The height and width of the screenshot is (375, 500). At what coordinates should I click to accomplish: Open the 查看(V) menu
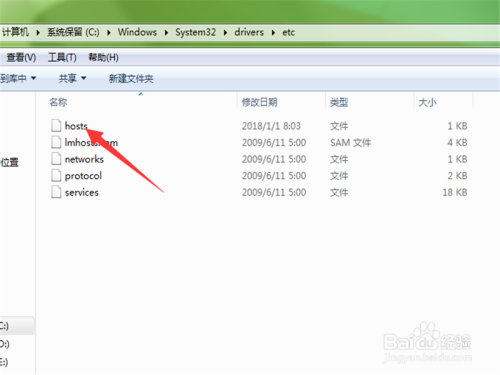21,58
